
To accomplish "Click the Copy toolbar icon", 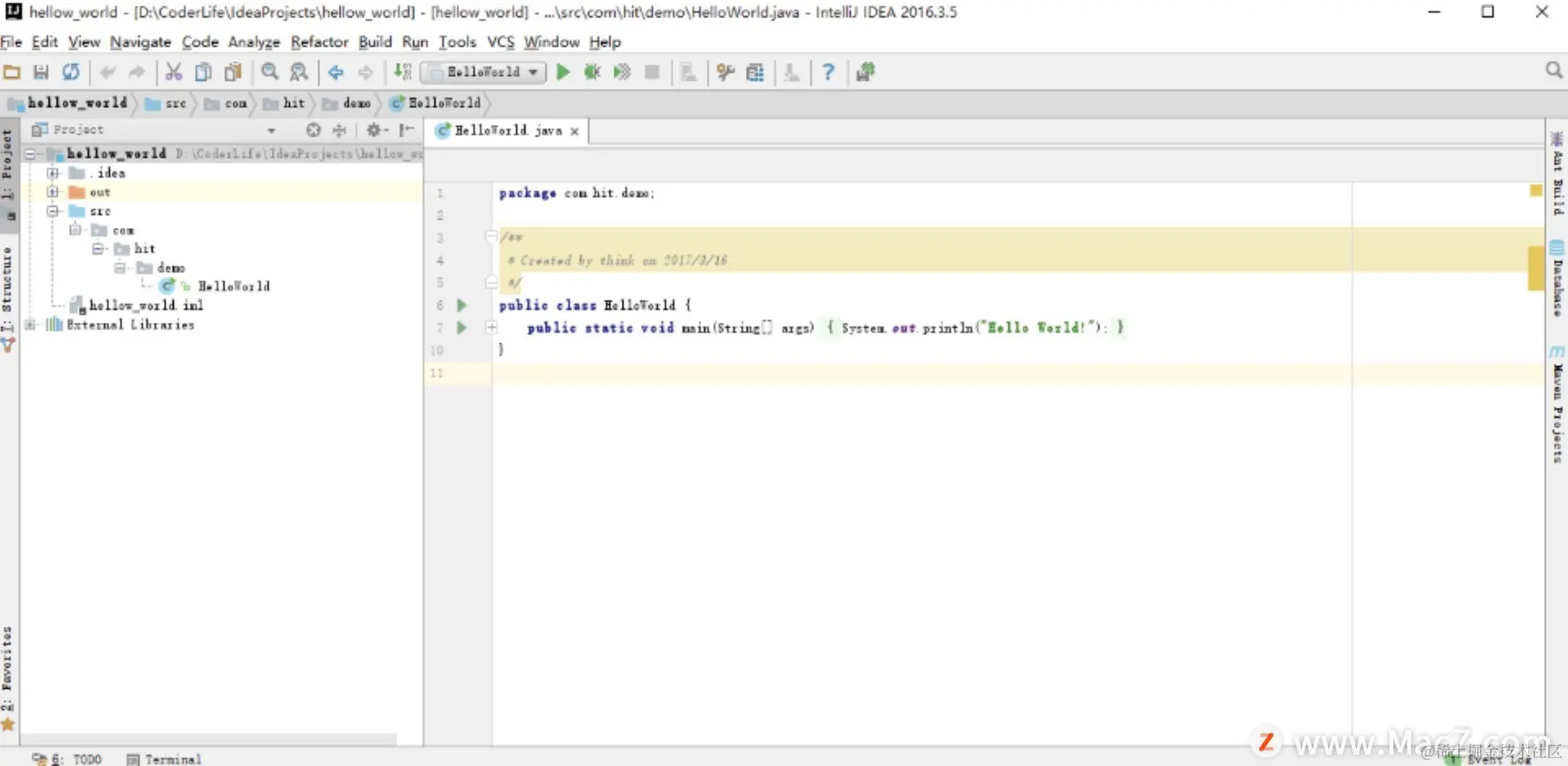I will (203, 72).
